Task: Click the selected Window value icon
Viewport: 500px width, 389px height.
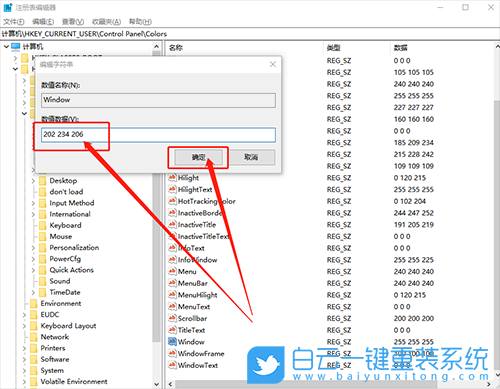Action: point(172,342)
